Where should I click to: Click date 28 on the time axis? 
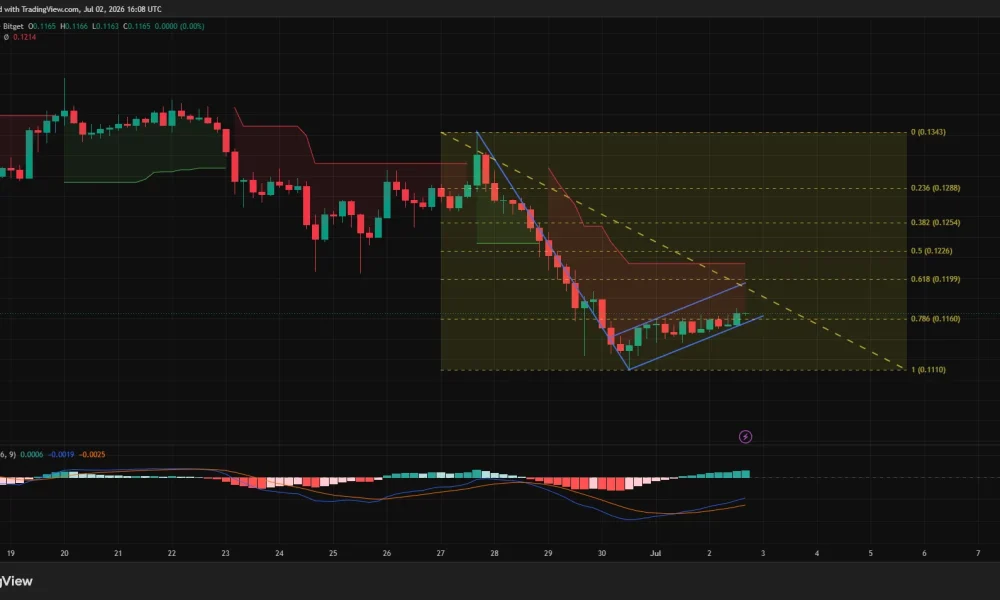(494, 553)
